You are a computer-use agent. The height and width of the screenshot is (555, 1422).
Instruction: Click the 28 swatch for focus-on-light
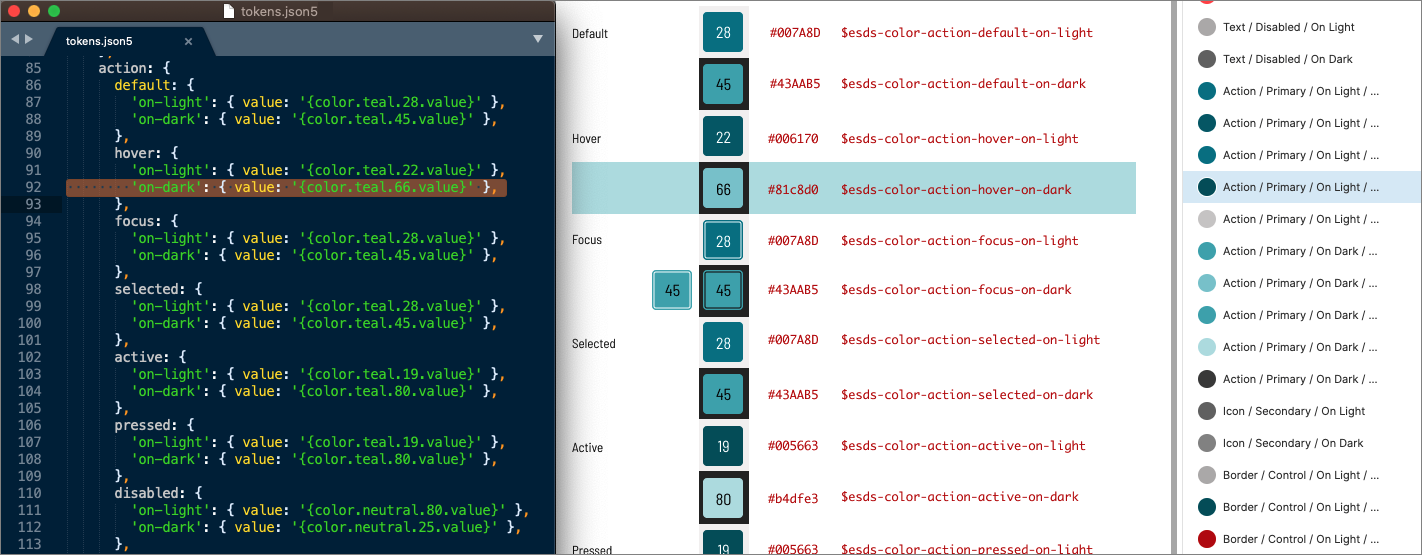(723, 241)
